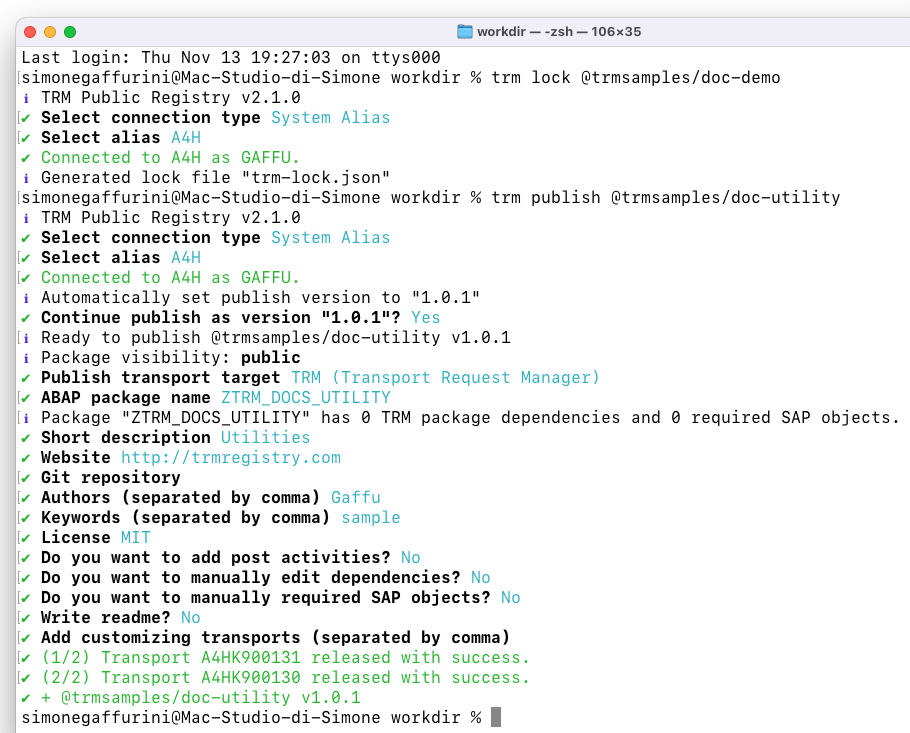Click the 'trm lock @trmsamples/doc-demo' command
The height and width of the screenshot is (733, 910).
pos(635,78)
